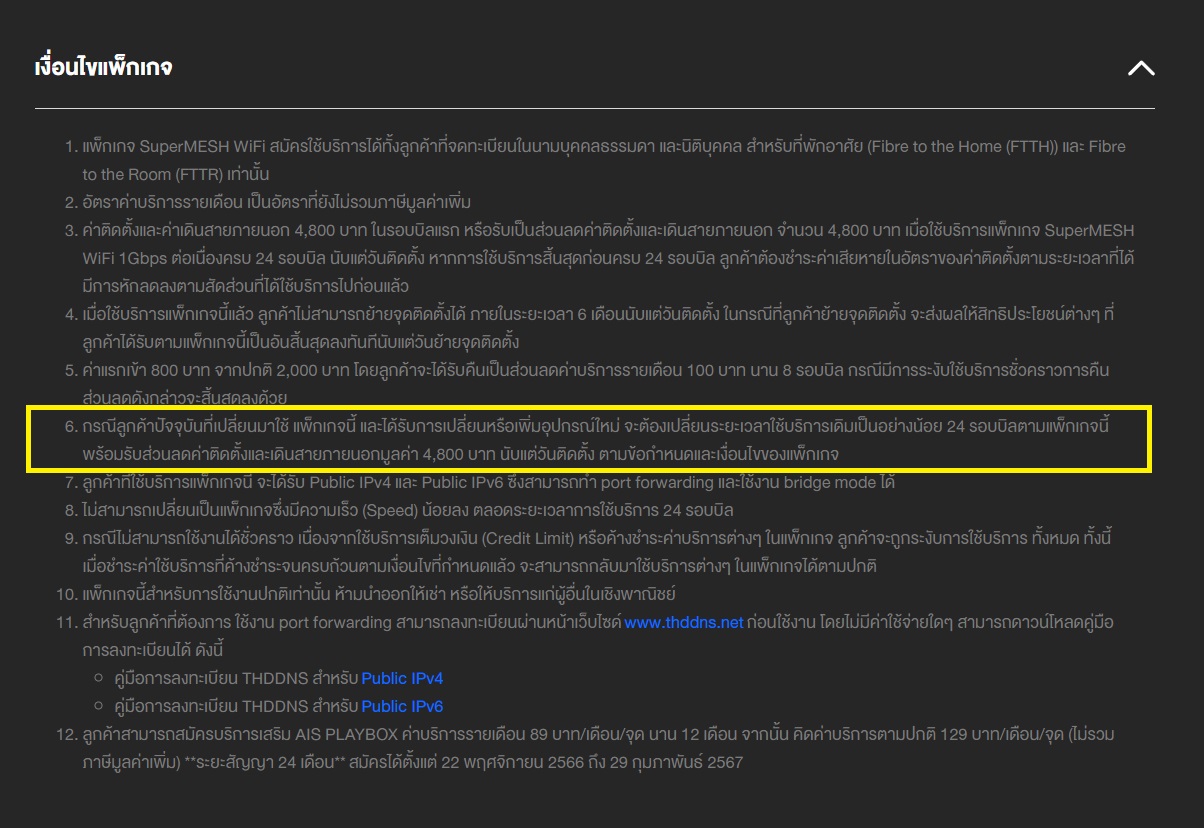Select condition 2 text "อัตราค่าบริการรายเดือน เป็นอัตราที่ยังไม่รวมภาษีมูลค่าเพิ่ม"
The height and width of the screenshot is (828, 1204).
[277, 202]
